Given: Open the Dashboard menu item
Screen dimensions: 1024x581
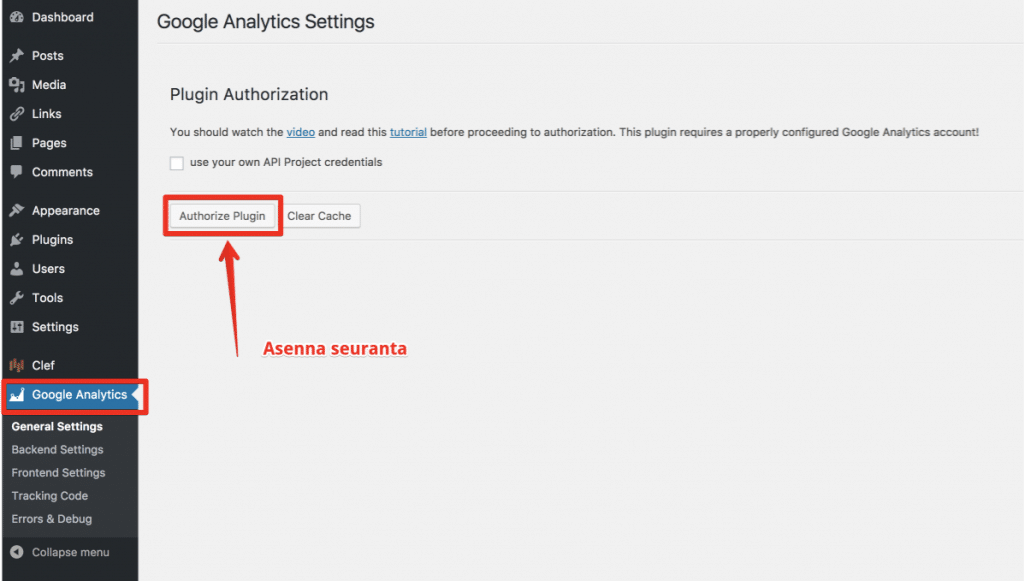Looking at the screenshot, I should [x=63, y=18].
